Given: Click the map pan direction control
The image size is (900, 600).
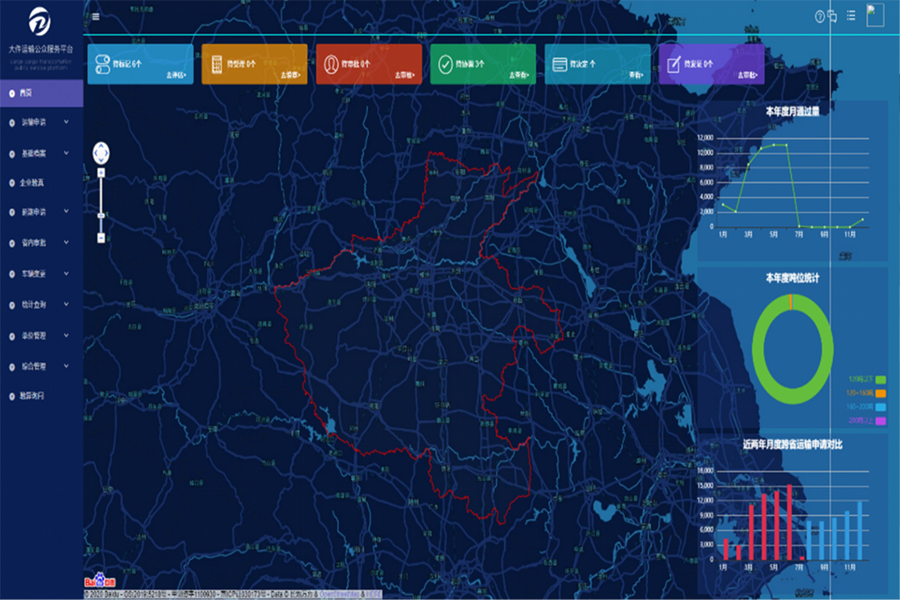Looking at the screenshot, I should 101,153.
